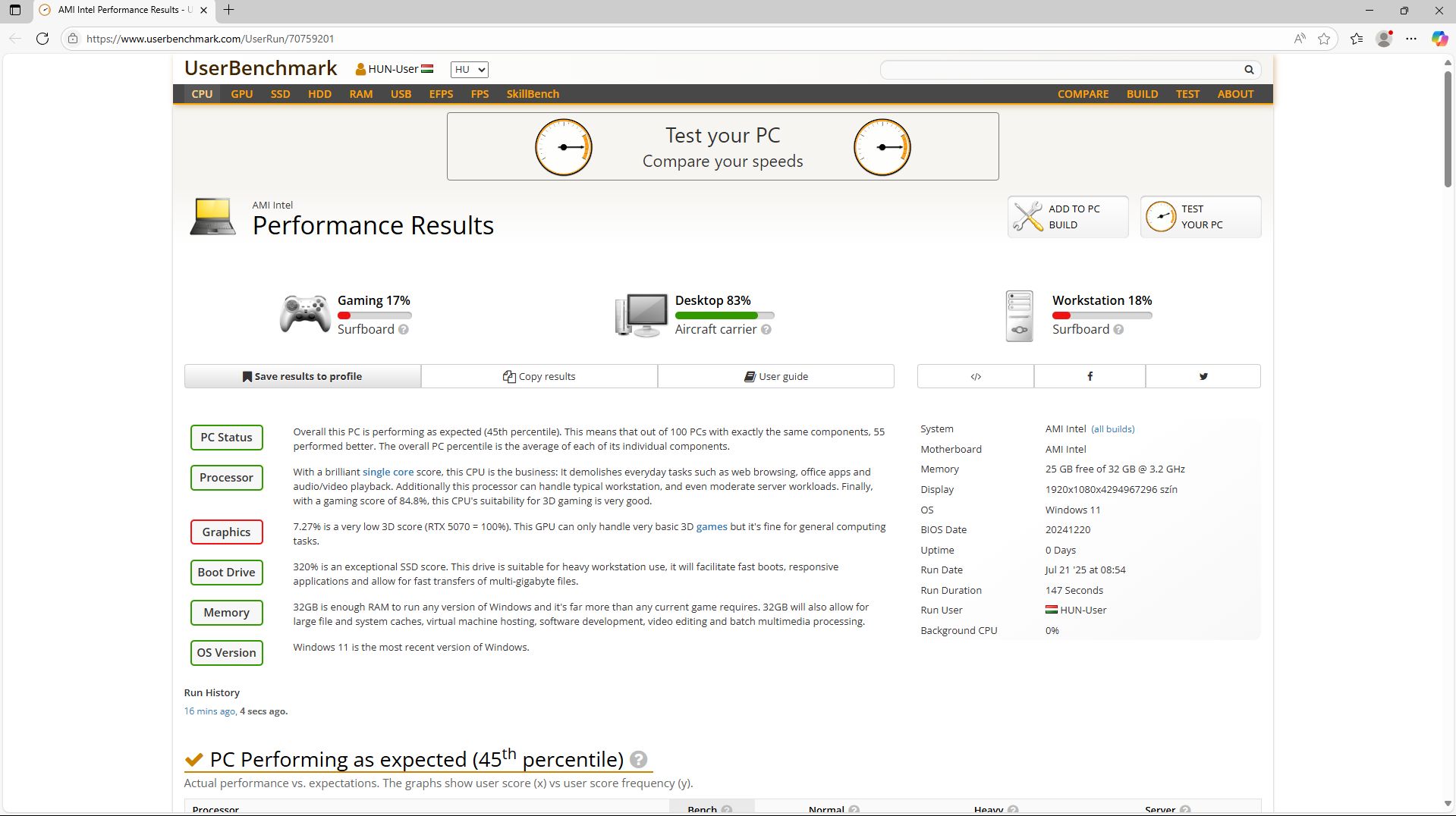
Task: Click the search magnifier icon
Action: tap(1249, 70)
